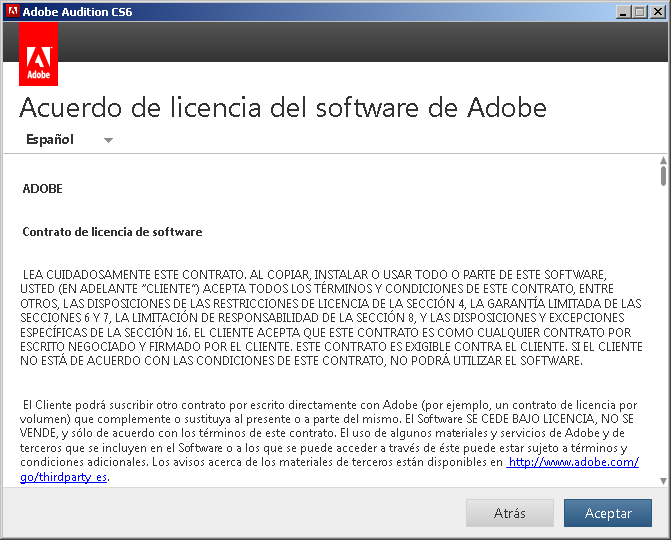Click the paragraph starting 'El Cliente podrá suscribir'
671x540 pixels.
tap(330, 441)
